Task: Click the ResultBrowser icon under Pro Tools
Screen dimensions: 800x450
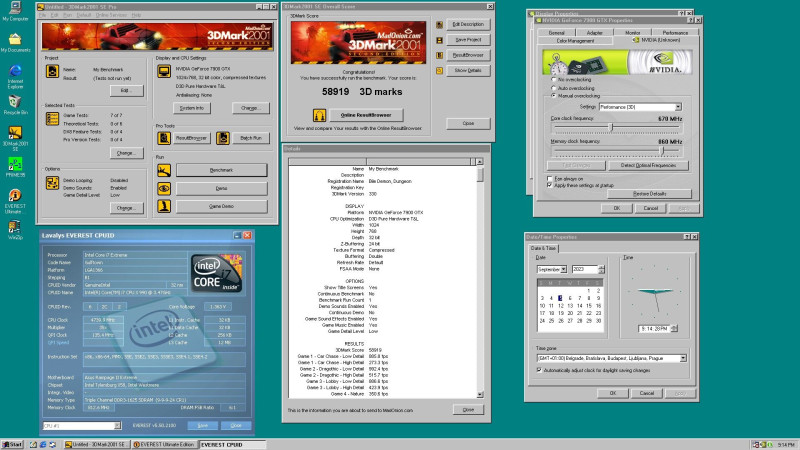Action: tap(164, 138)
